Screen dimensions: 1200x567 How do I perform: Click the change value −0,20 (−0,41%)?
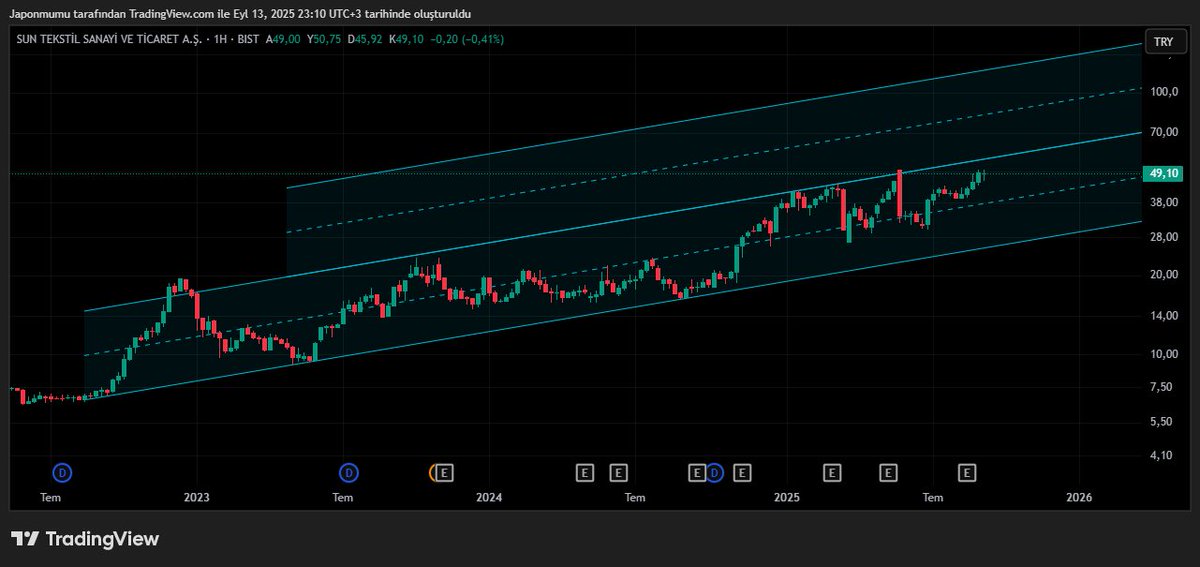[467, 39]
